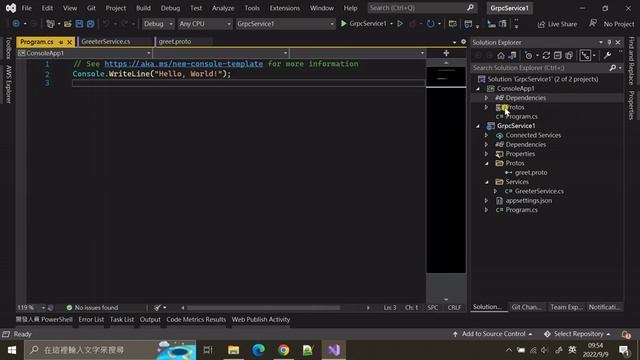The width and height of the screenshot is (640, 360).
Task: Open the aka.ms new-console-template link
Action: (x=184, y=64)
